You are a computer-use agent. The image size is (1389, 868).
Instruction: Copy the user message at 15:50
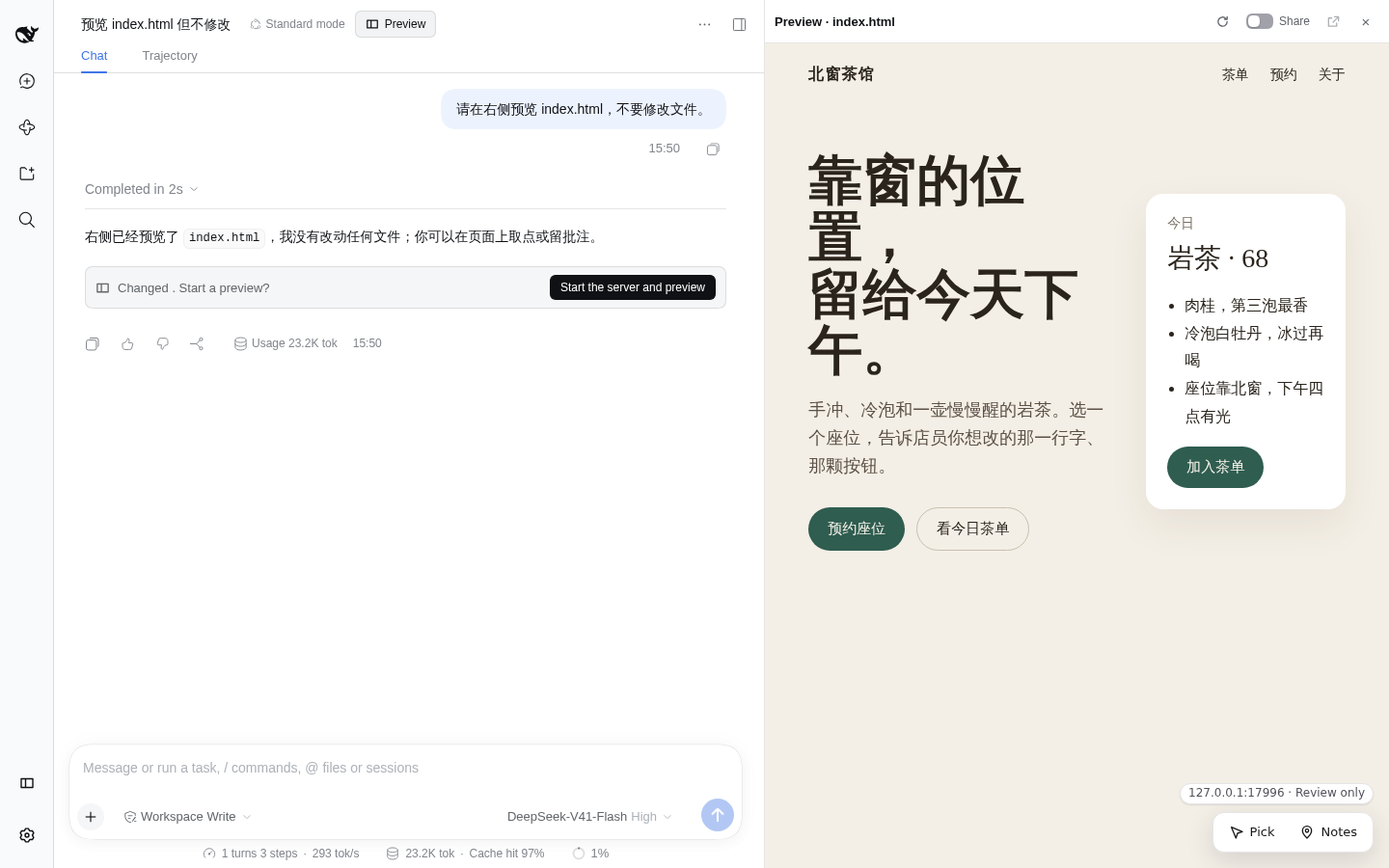713,149
